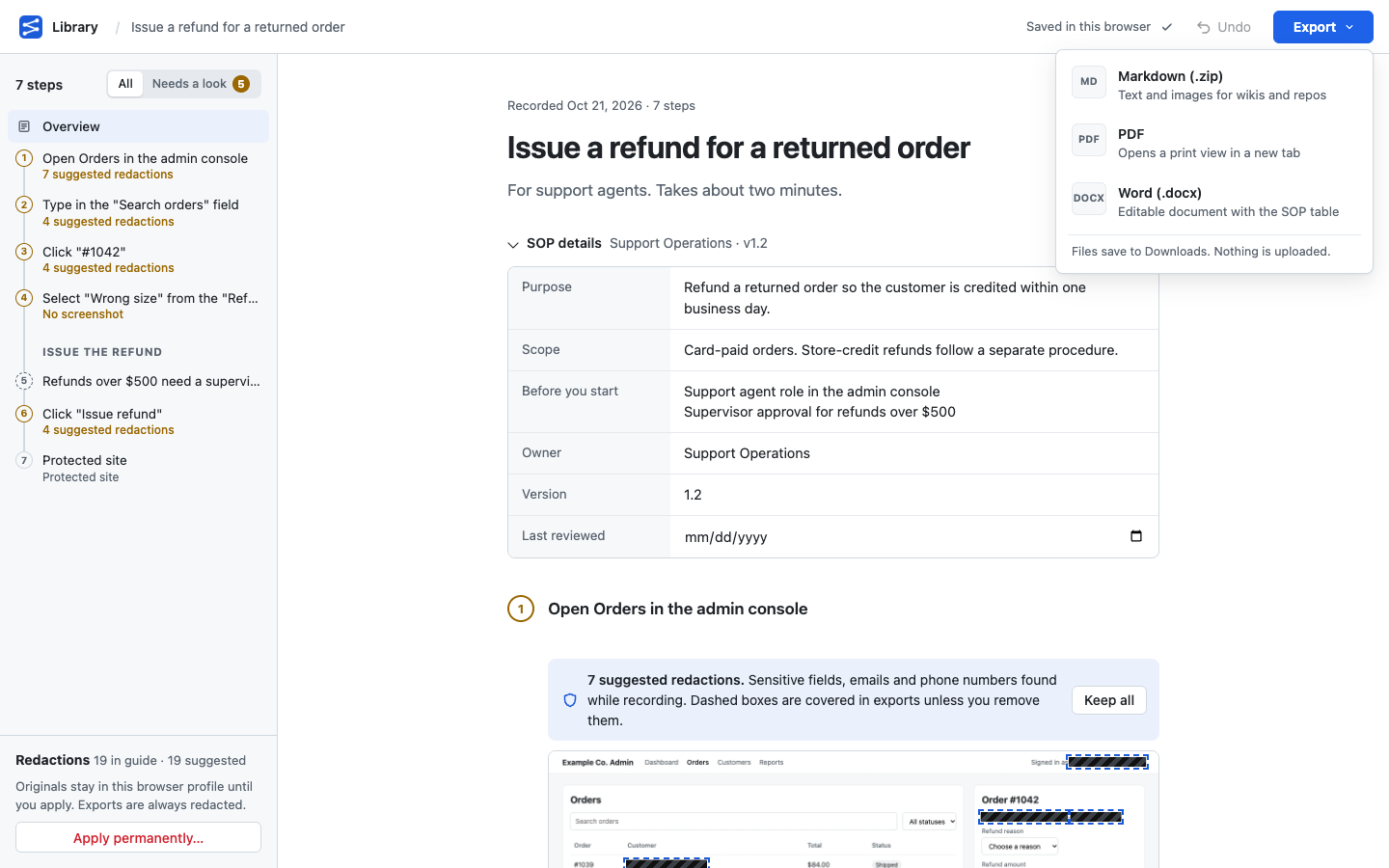The width and height of the screenshot is (1389, 868).
Task: Click the step 1 number badge beside the main heading
Action: click(521, 609)
